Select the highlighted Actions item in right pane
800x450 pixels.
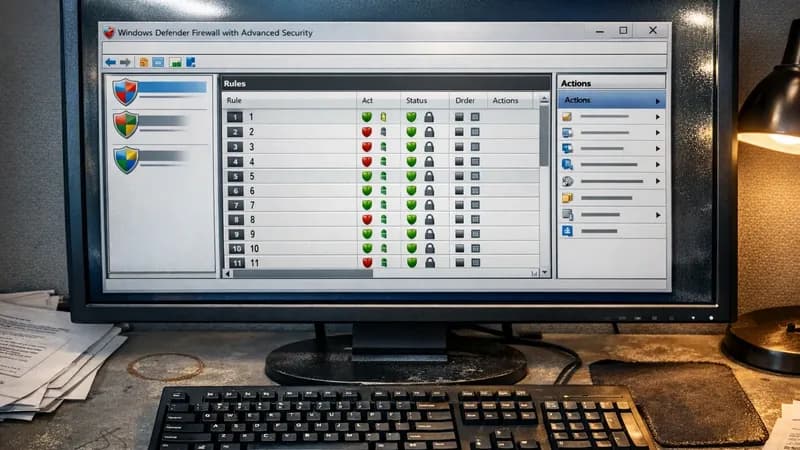click(x=611, y=100)
